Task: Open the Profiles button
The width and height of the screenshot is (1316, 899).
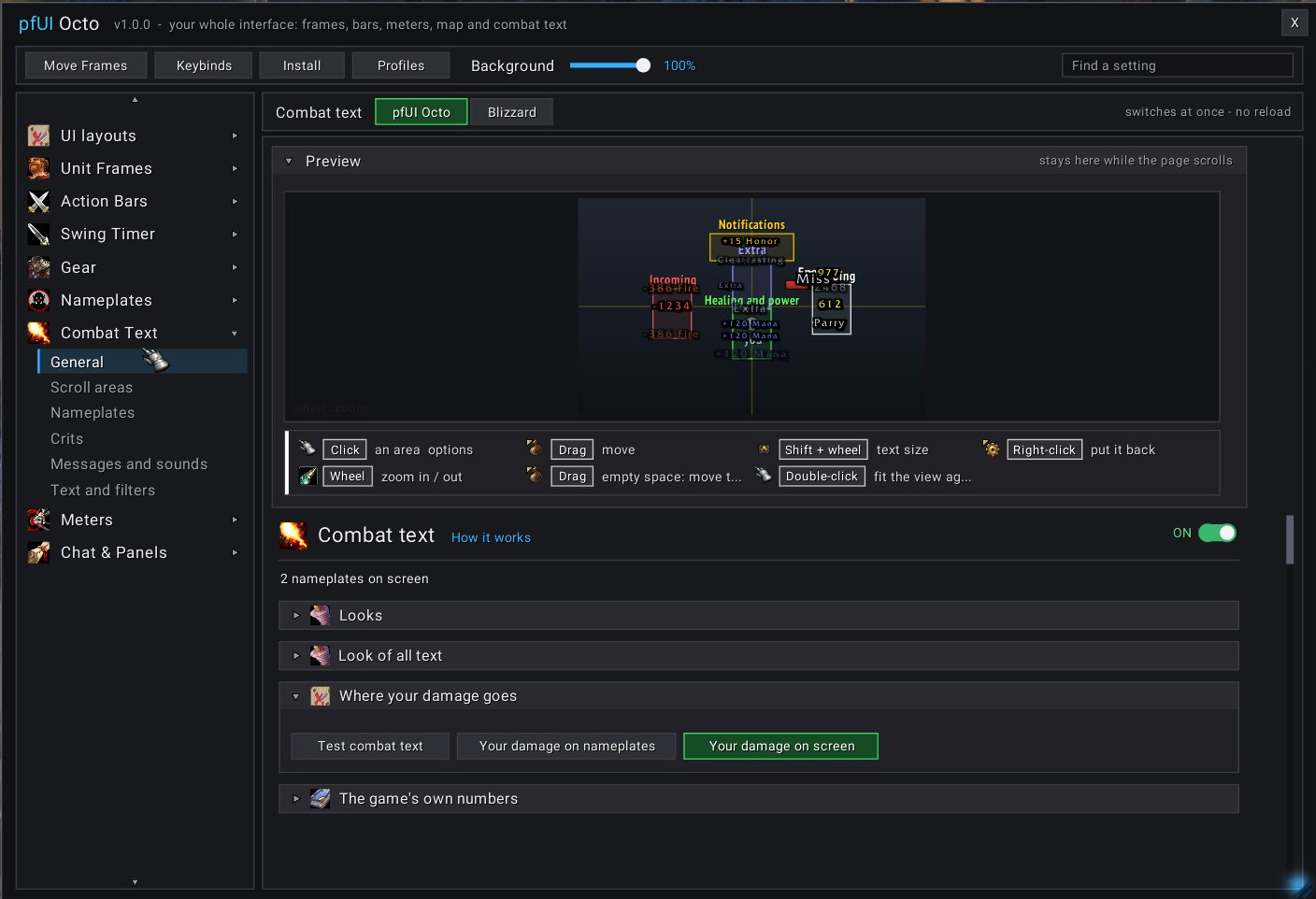Action: click(401, 65)
